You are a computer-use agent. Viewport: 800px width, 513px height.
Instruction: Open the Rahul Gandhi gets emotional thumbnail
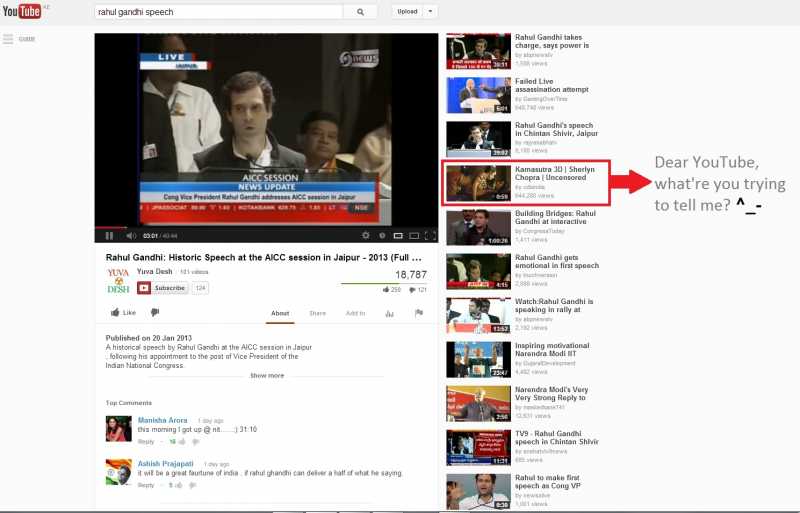click(x=478, y=271)
